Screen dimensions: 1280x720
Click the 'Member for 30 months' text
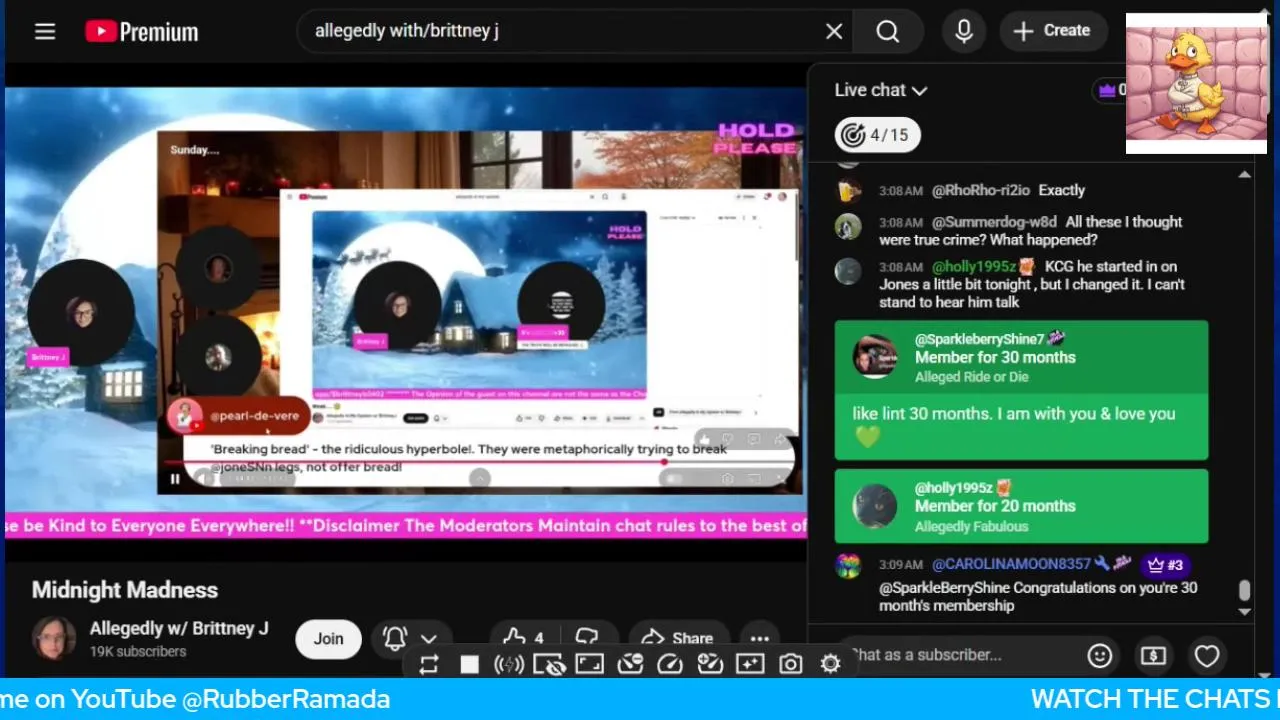tap(995, 358)
